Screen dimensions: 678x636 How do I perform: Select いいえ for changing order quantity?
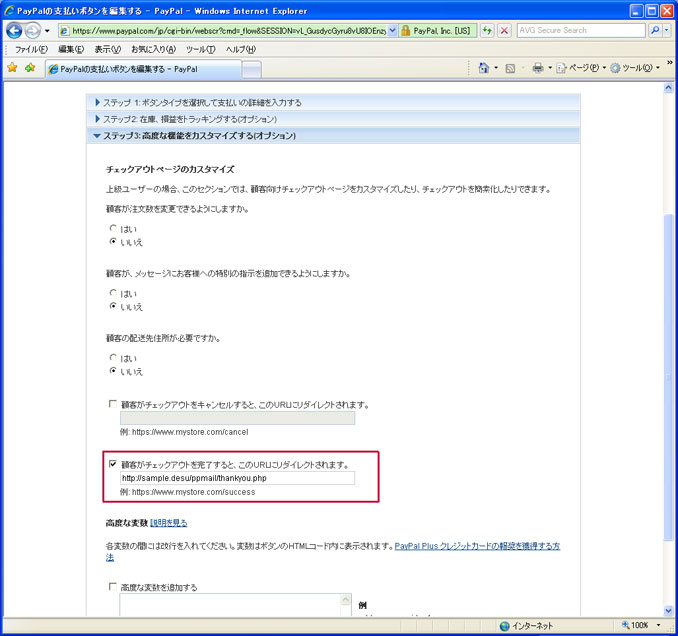pyautogui.click(x=113, y=241)
